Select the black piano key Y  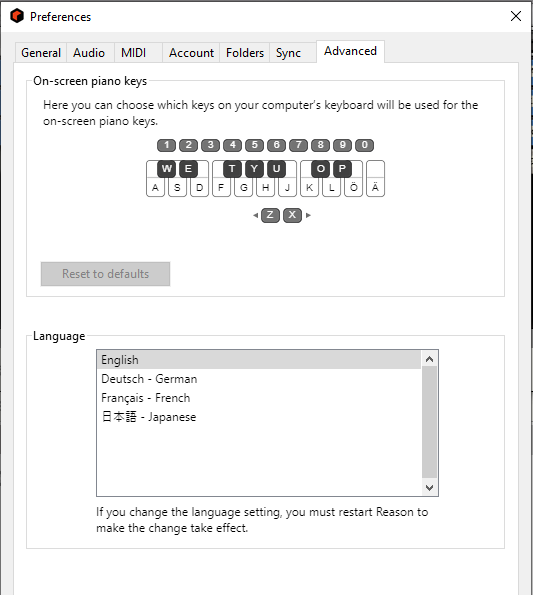pyautogui.click(x=255, y=168)
